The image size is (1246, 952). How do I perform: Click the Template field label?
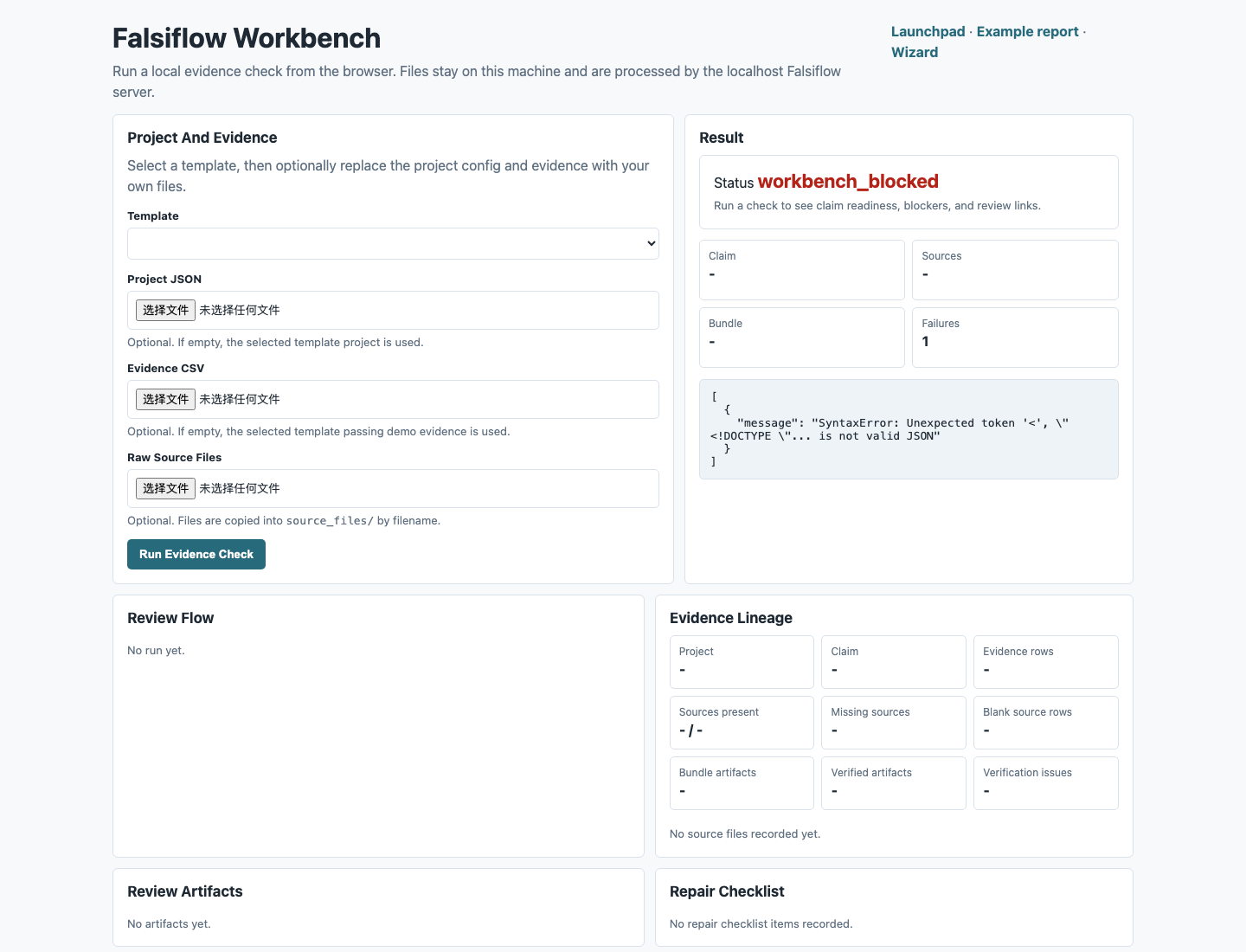tap(153, 215)
